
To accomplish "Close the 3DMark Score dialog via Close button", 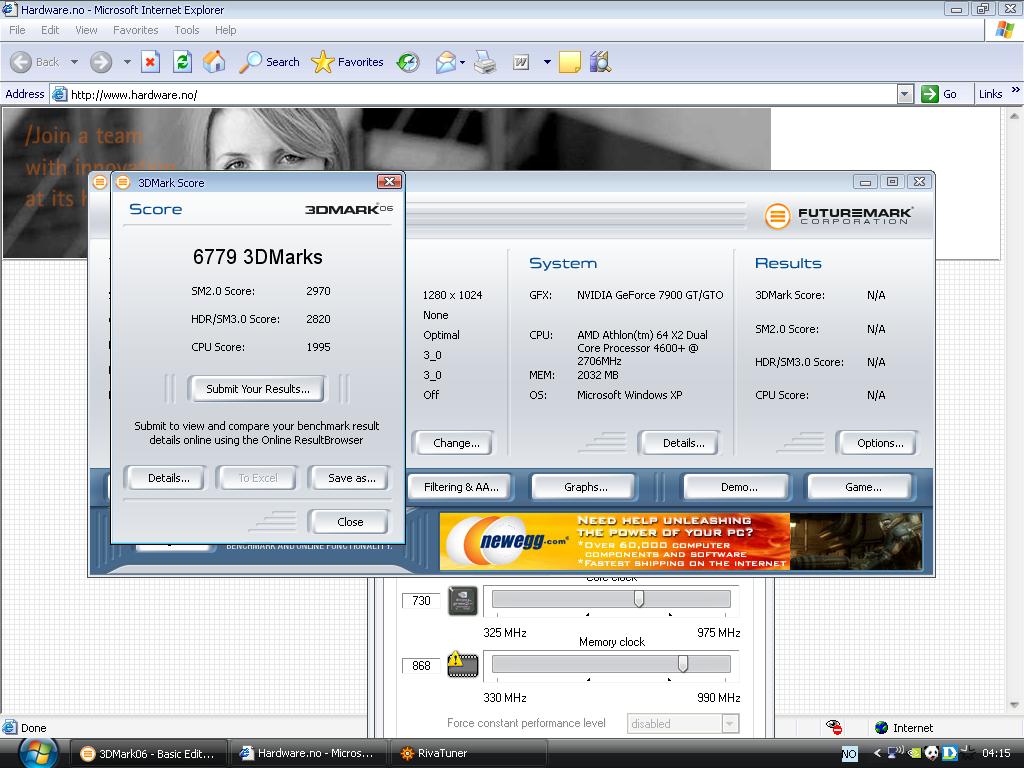I will coord(350,522).
